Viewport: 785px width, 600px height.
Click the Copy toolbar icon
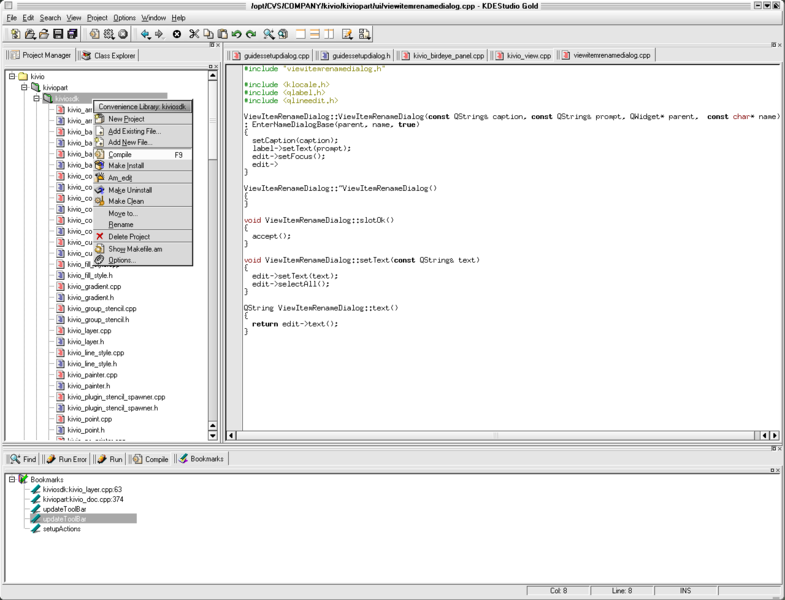[208, 34]
